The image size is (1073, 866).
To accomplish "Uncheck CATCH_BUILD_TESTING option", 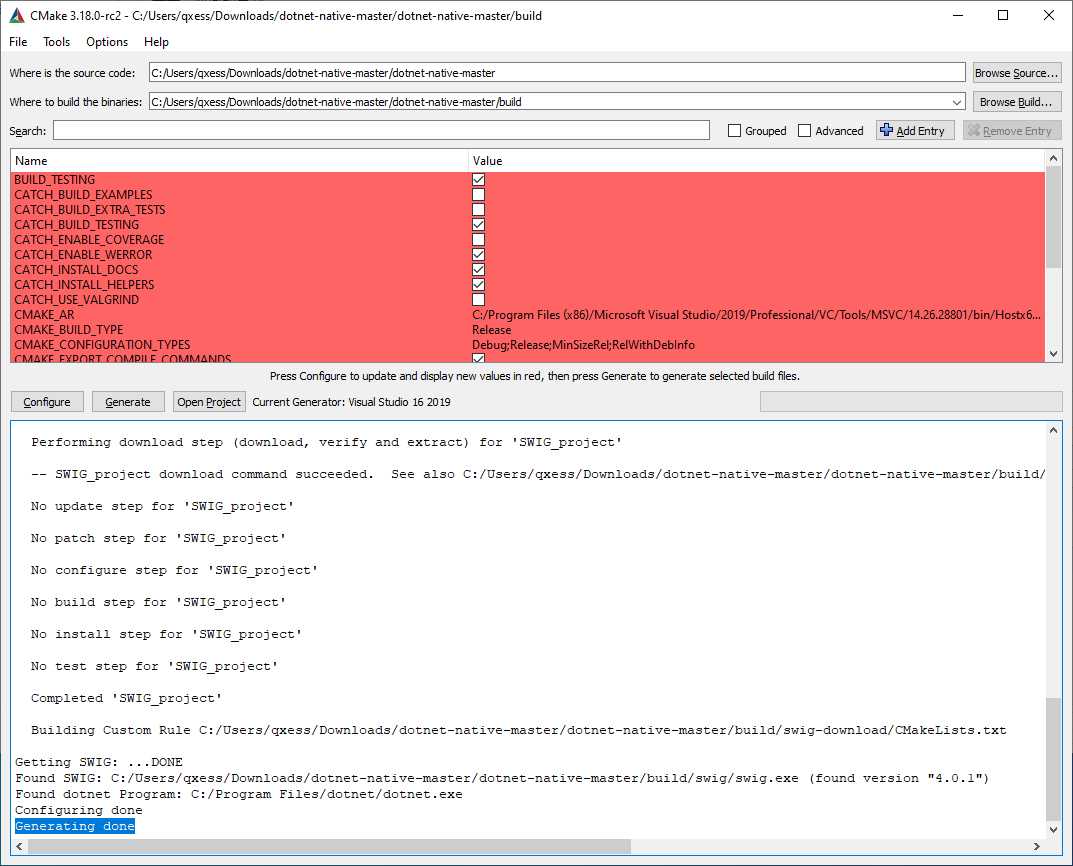I will point(478,225).
